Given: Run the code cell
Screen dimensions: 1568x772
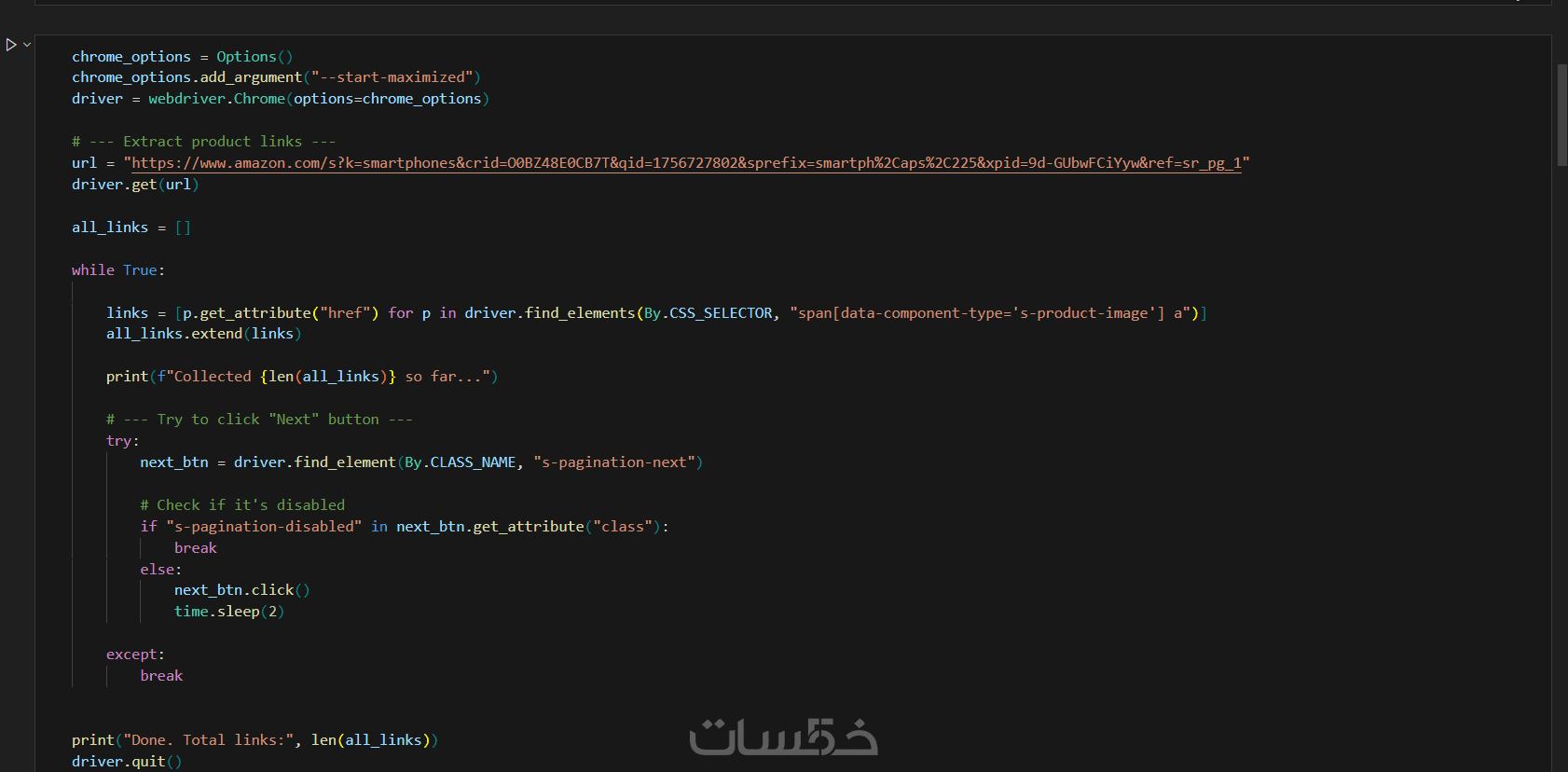Looking at the screenshot, I should [x=11, y=45].
